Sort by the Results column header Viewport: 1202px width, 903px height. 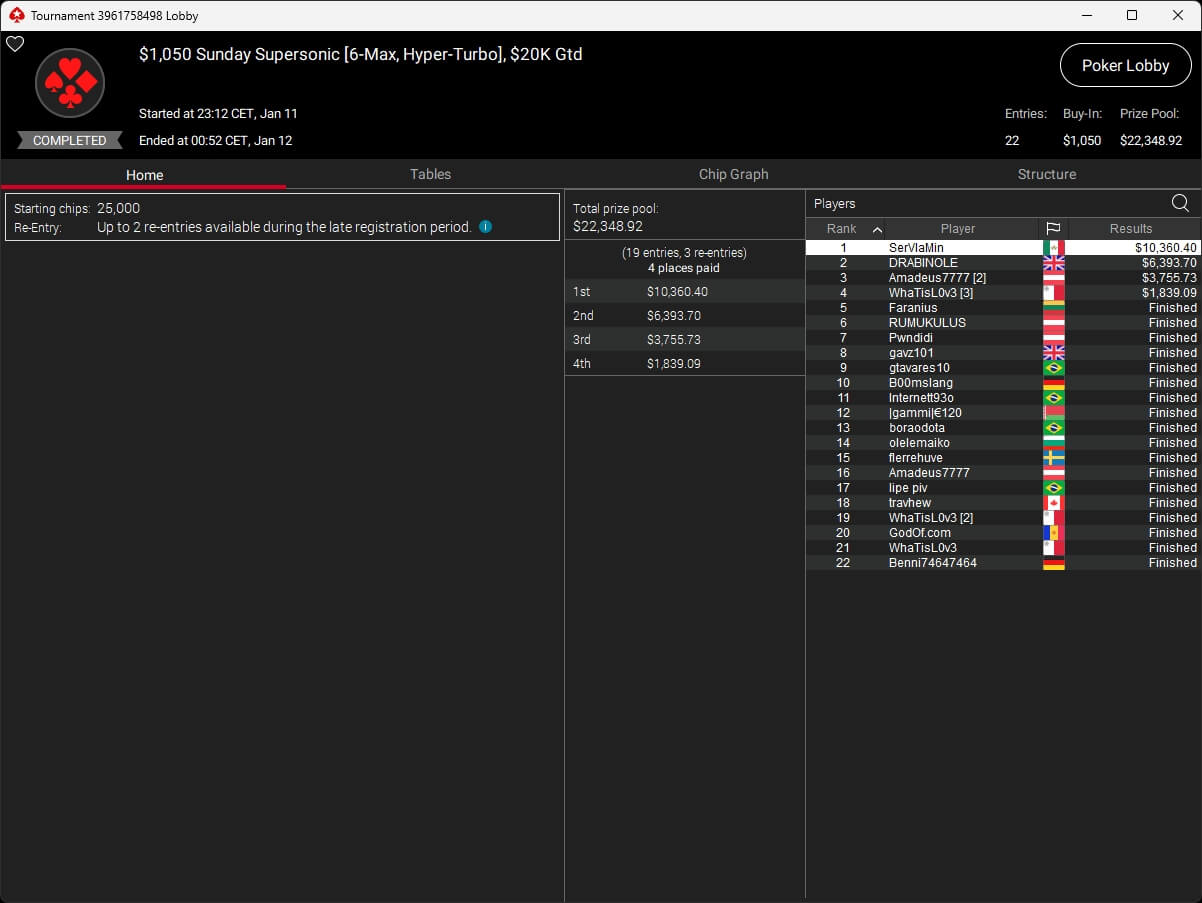pyautogui.click(x=1131, y=229)
